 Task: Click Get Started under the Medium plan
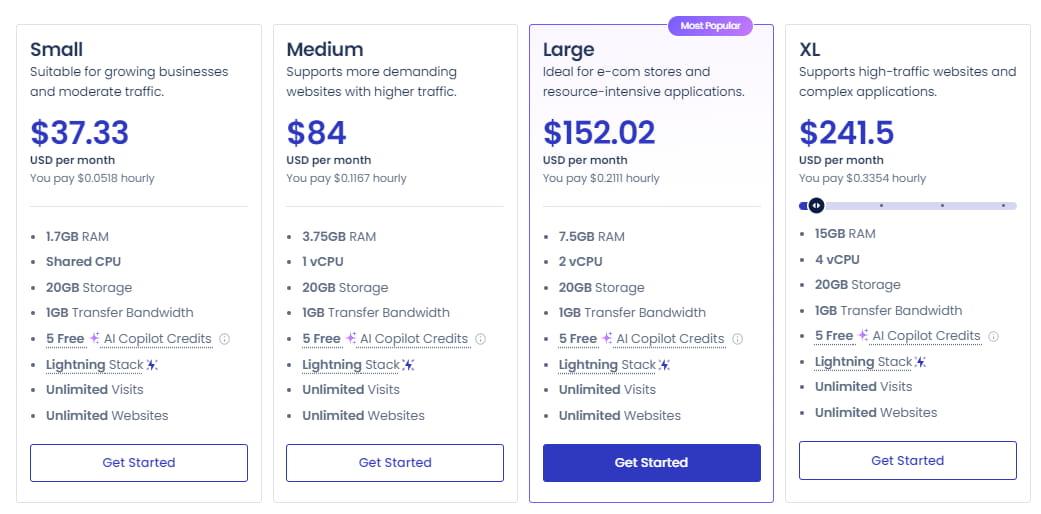tap(395, 463)
